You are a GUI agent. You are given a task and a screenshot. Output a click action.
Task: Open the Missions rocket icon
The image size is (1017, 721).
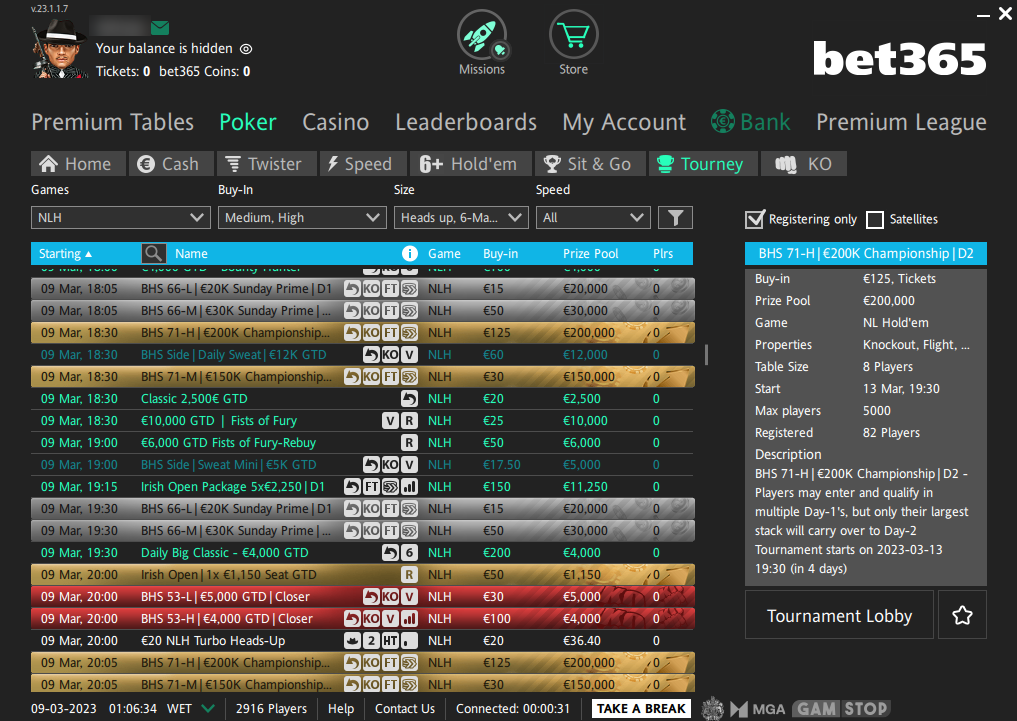click(x=482, y=35)
